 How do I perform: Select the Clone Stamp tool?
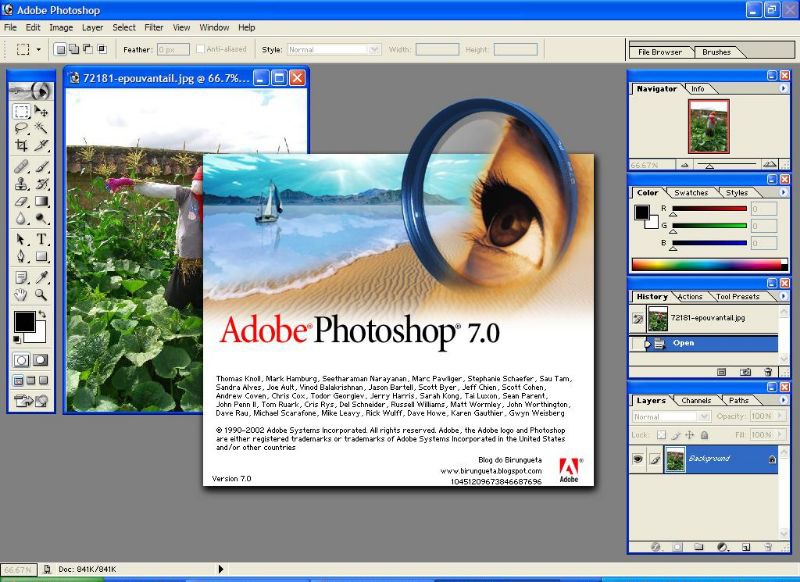(21, 184)
